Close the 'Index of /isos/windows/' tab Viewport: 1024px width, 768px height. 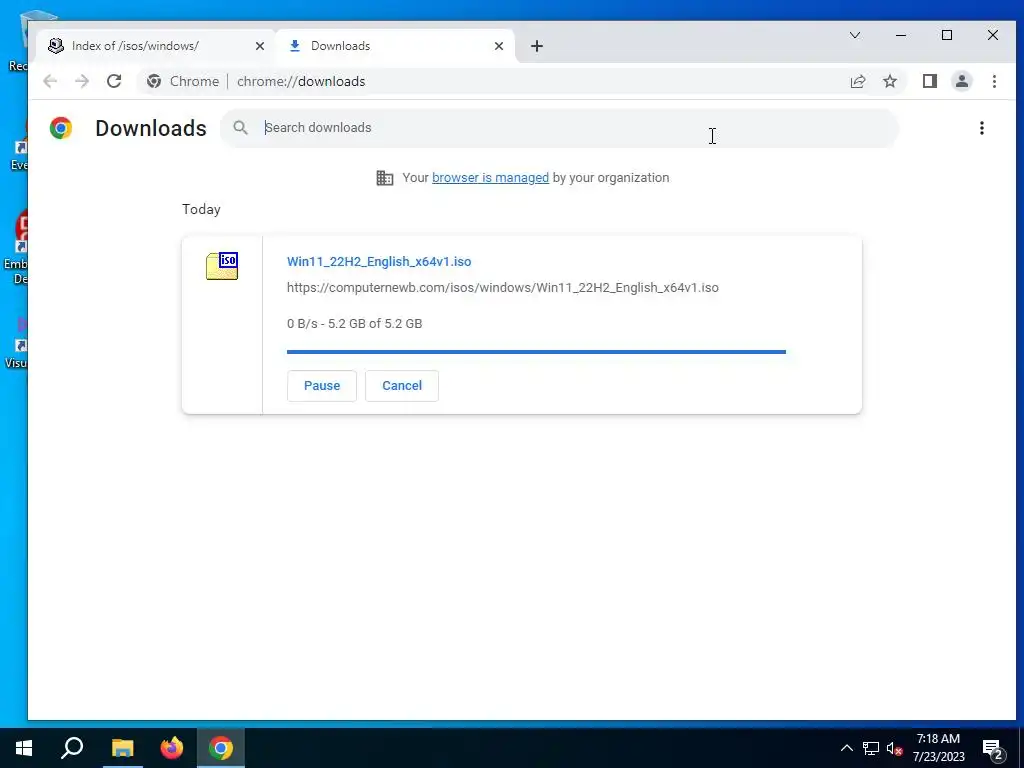[259, 46]
